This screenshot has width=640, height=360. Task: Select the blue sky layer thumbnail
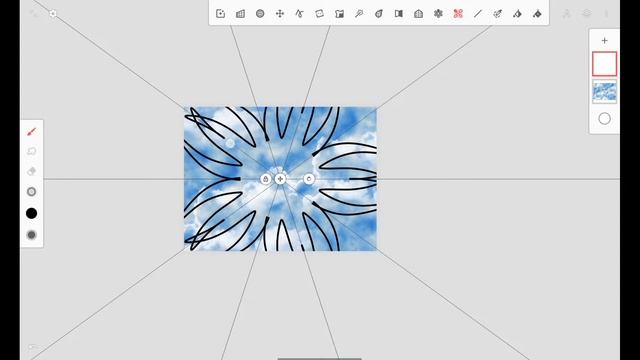coord(604,91)
